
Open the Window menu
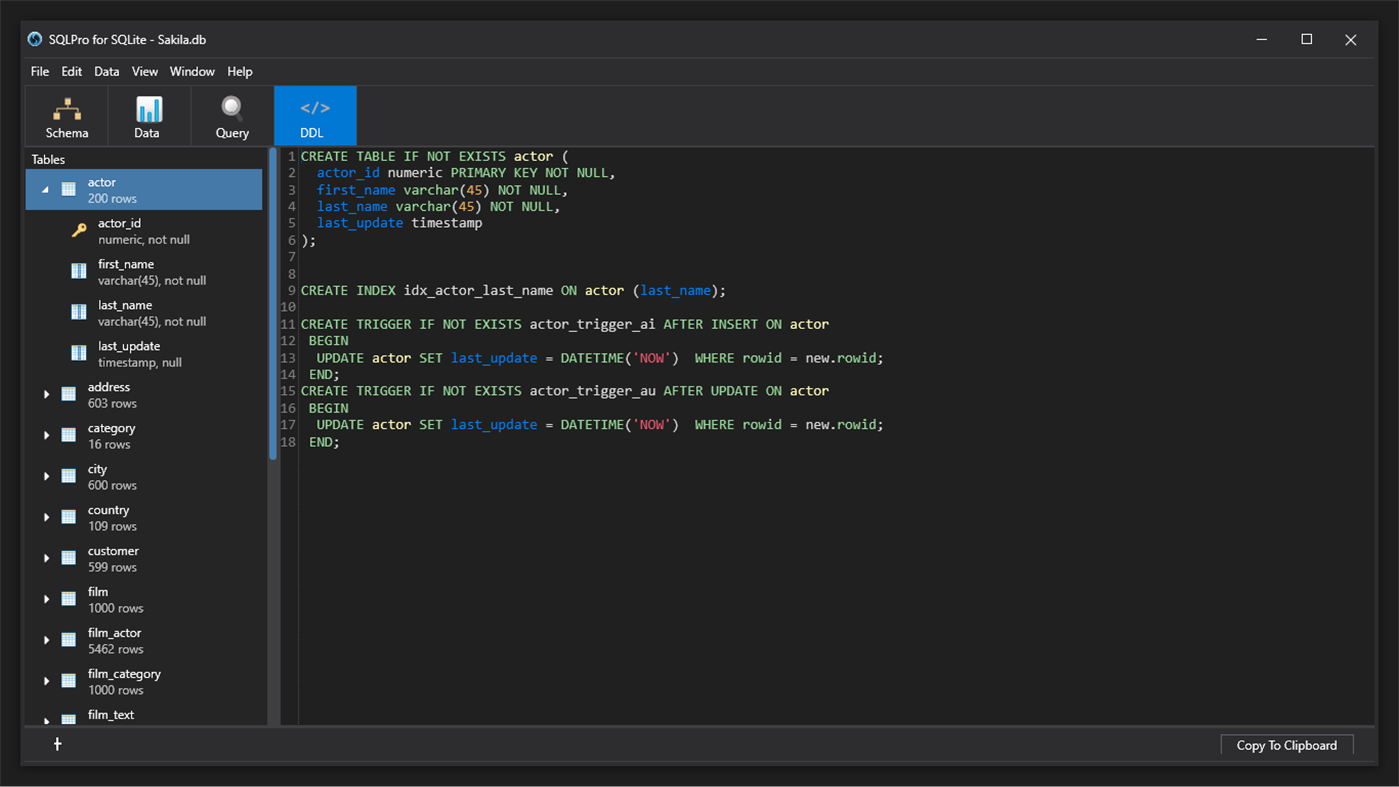click(x=192, y=72)
